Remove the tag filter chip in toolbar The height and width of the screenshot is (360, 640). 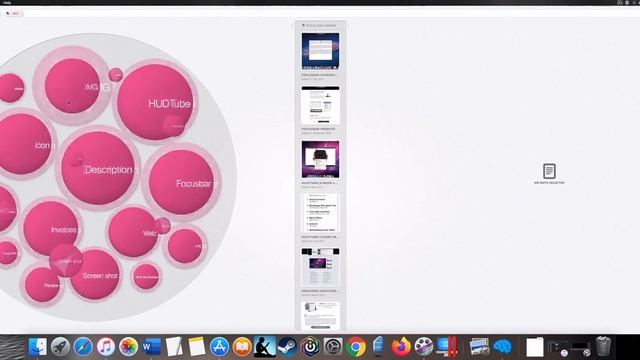13,13
